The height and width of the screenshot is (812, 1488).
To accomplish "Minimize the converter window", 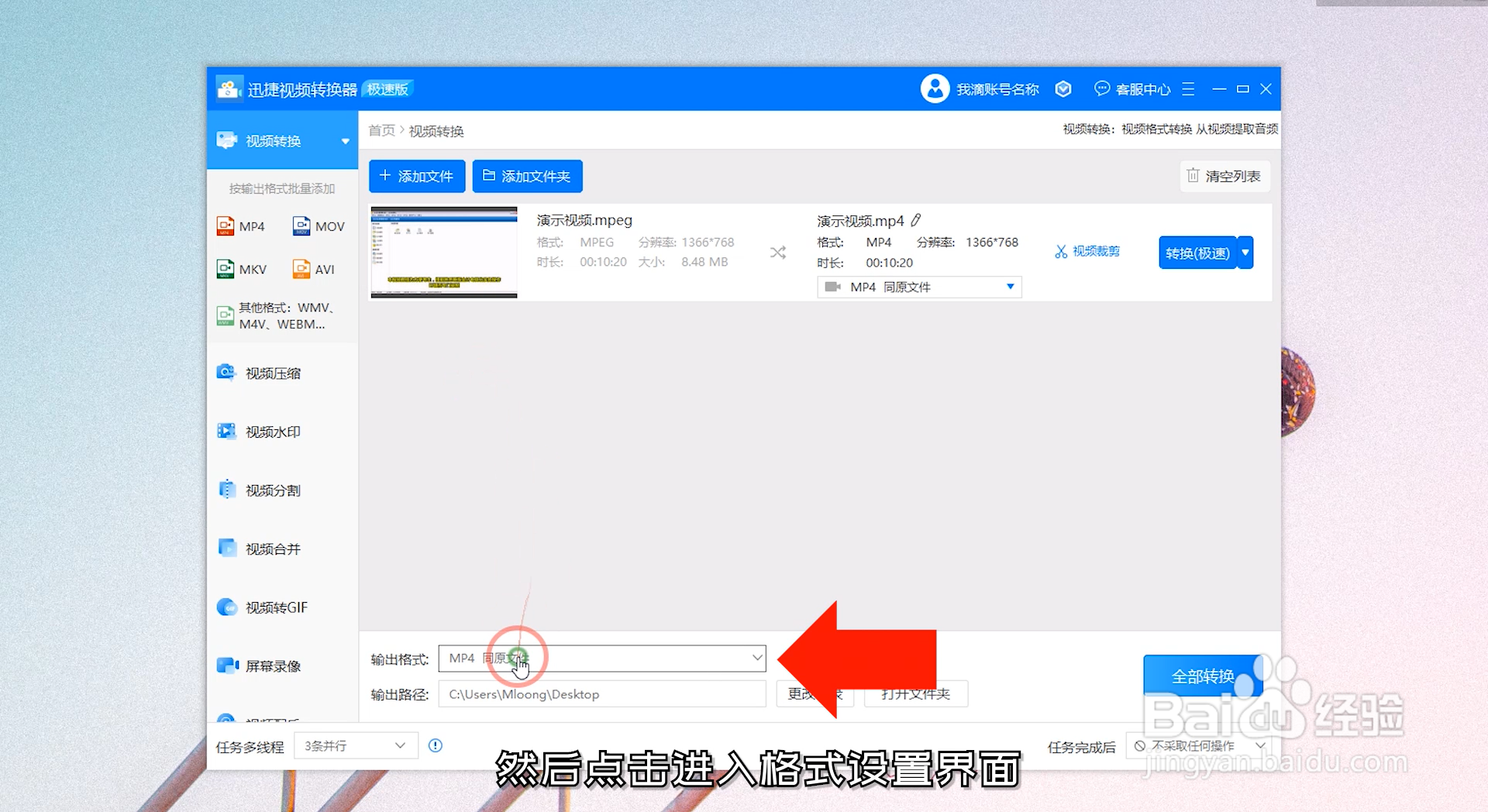I will pyautogui.click(x=1219, y=89).
